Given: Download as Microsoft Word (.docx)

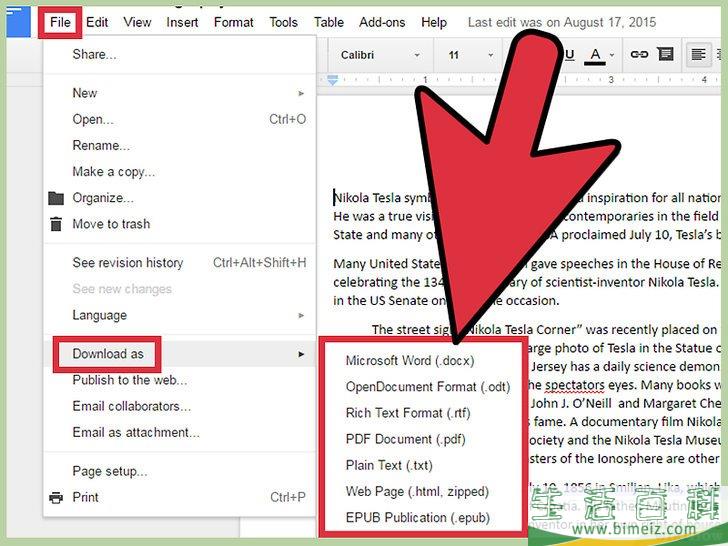Looking at the screenshot, I should coord(410,361).
